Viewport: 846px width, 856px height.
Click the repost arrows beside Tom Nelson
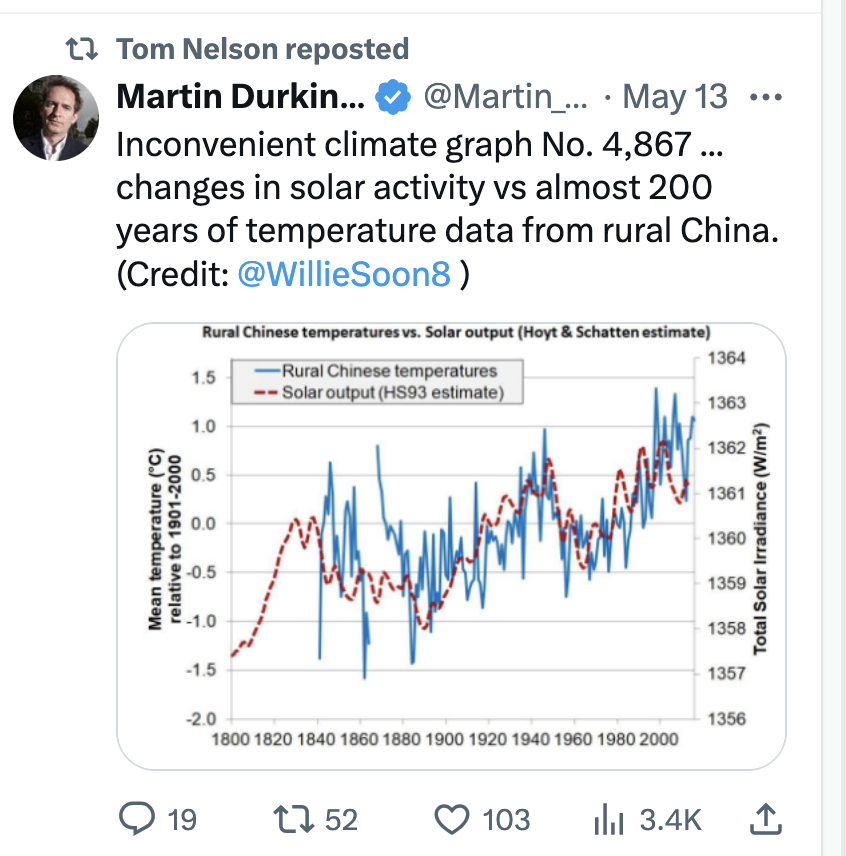[x=82, y=49]
